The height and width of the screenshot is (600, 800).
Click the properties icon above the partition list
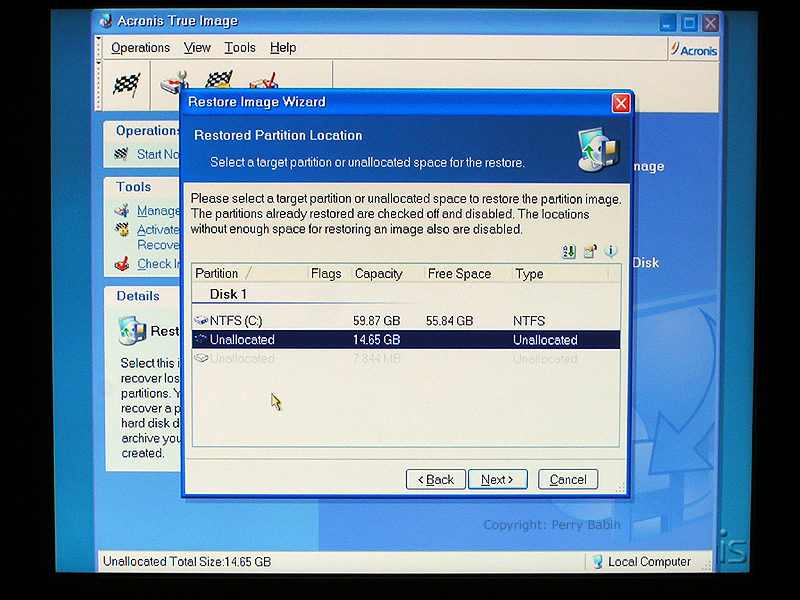point(590,252)
